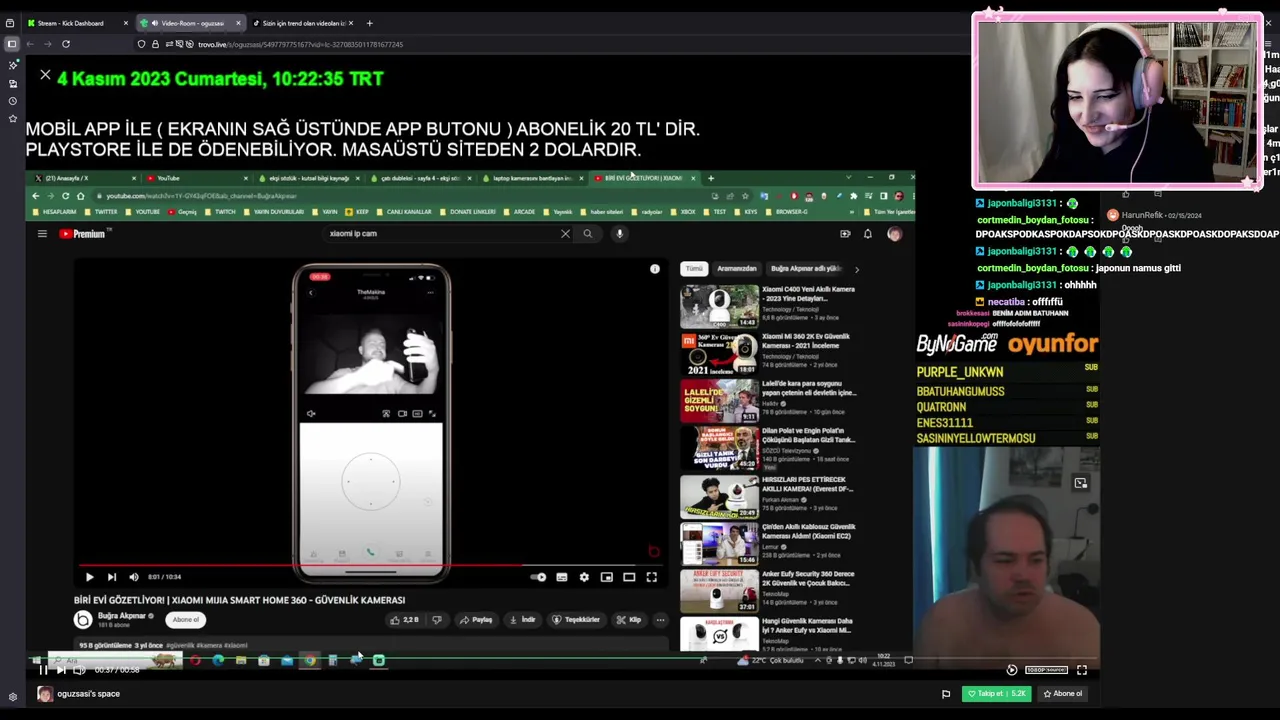Screen dimensions: 1280x720
Task: Open sidebar settings gear at bottom-left
Action: pyautogui.click(x=12, y=697)
